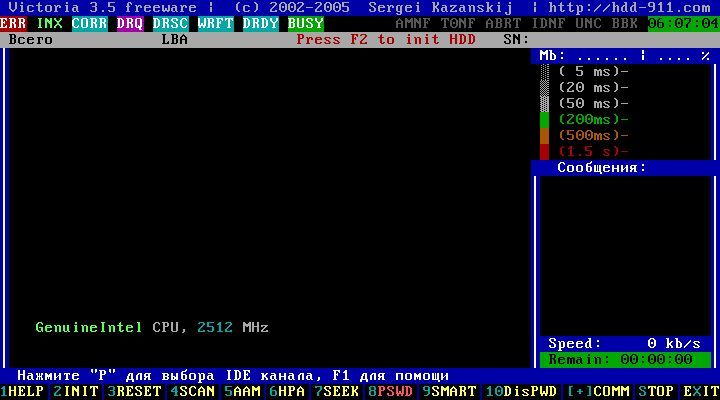The height and width of the screenshot is (400, 720).
Task: Run the 7SEEK test item
Action: (337, 392)
